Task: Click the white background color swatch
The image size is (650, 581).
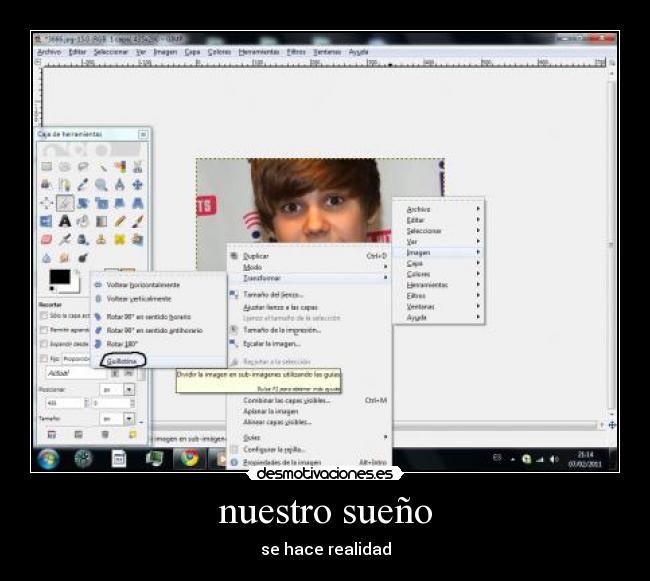Action: click(75, 288)
